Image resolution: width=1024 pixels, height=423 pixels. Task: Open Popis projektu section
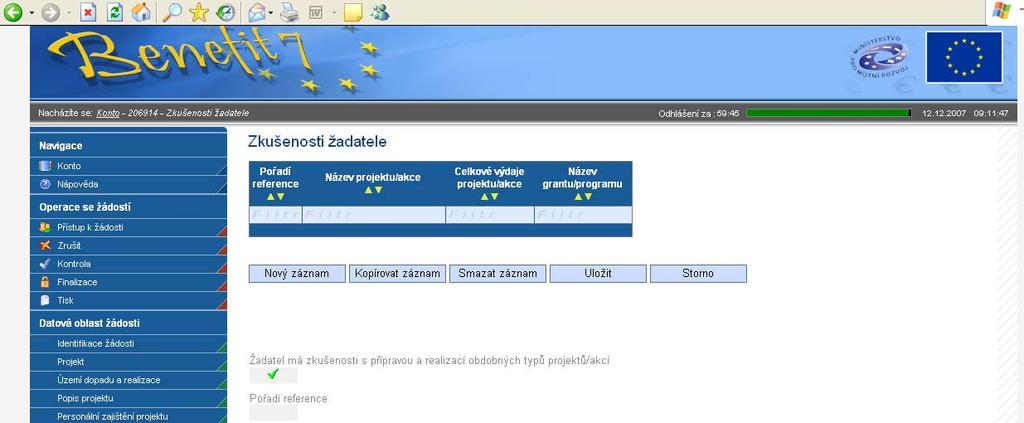(x=128, y=398)
